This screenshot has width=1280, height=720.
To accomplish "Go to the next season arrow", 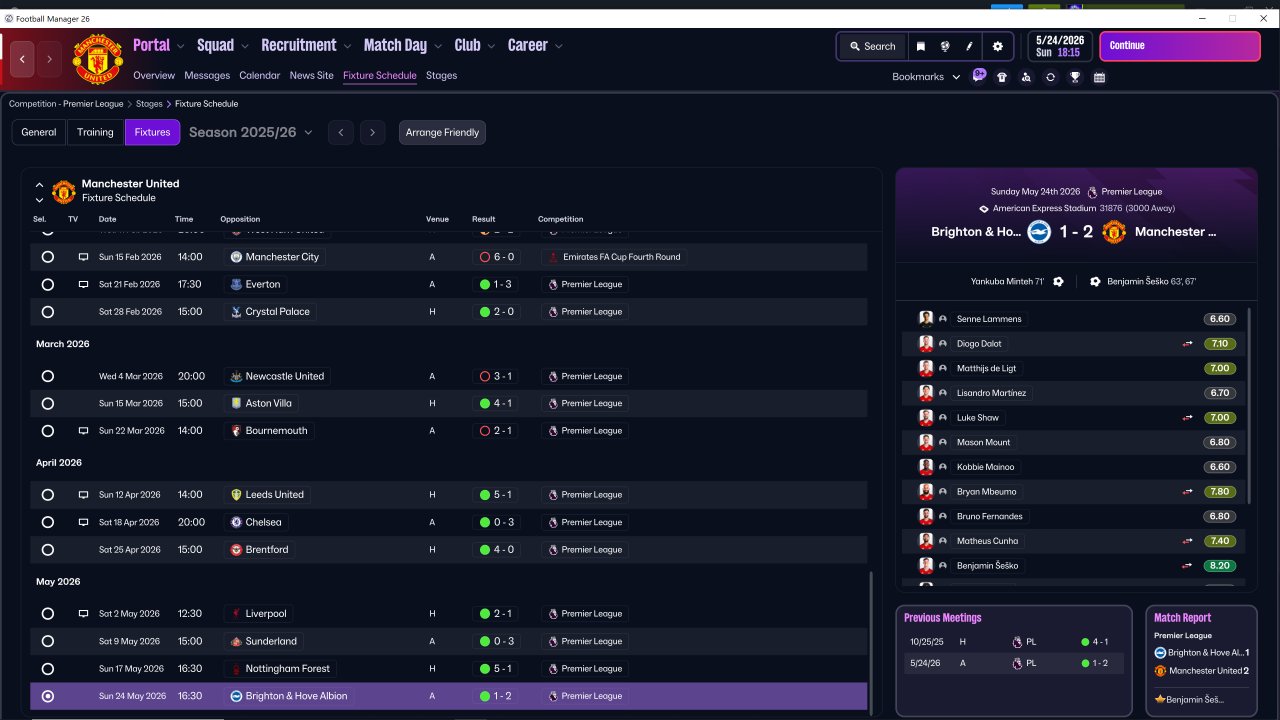I will [x=373, y=132].
